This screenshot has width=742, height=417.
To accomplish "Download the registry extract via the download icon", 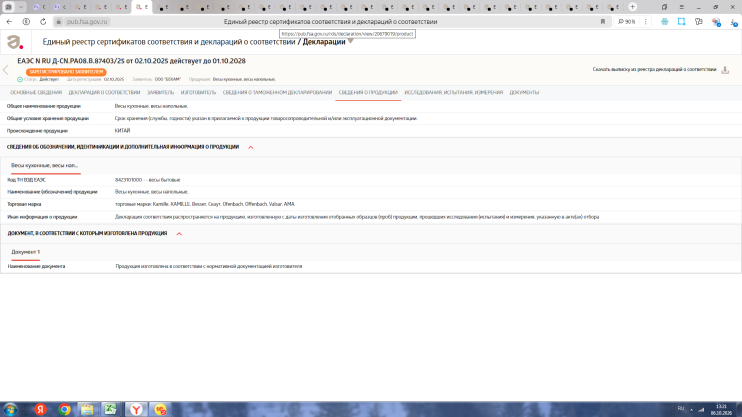I will pos(725,70).
